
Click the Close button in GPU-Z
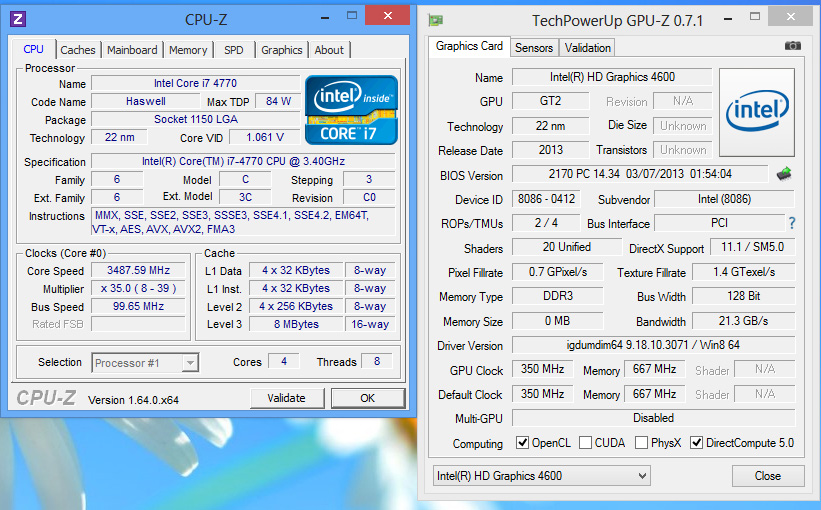768,476
